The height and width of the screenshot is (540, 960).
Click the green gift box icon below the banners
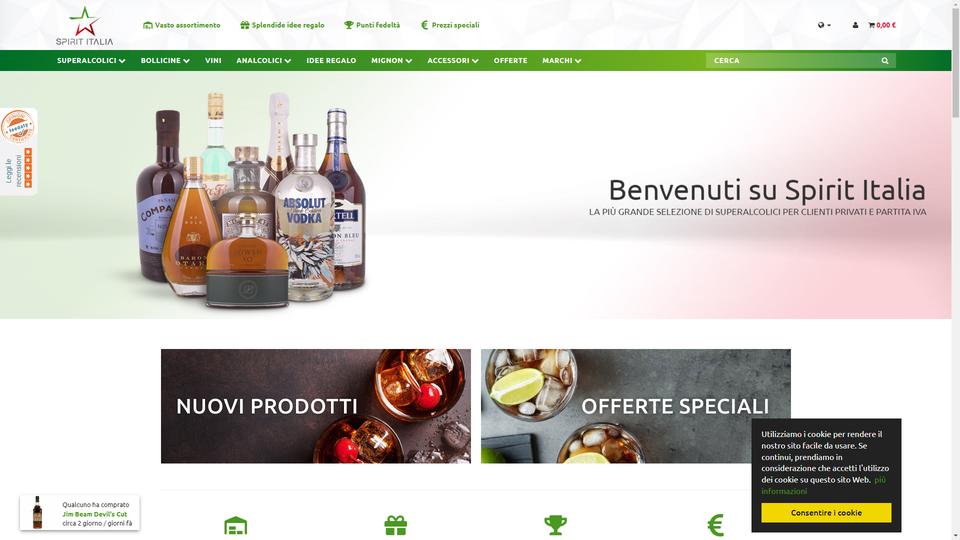[396, 525]
